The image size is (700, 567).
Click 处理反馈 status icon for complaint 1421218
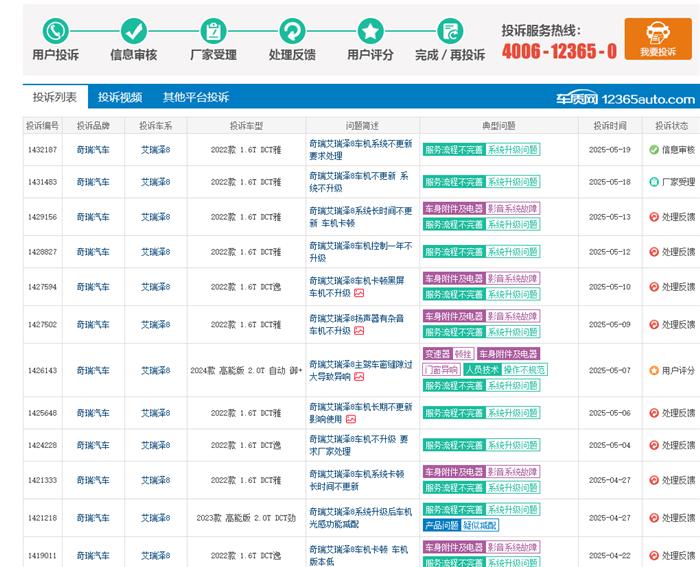[x=654, y=518]
